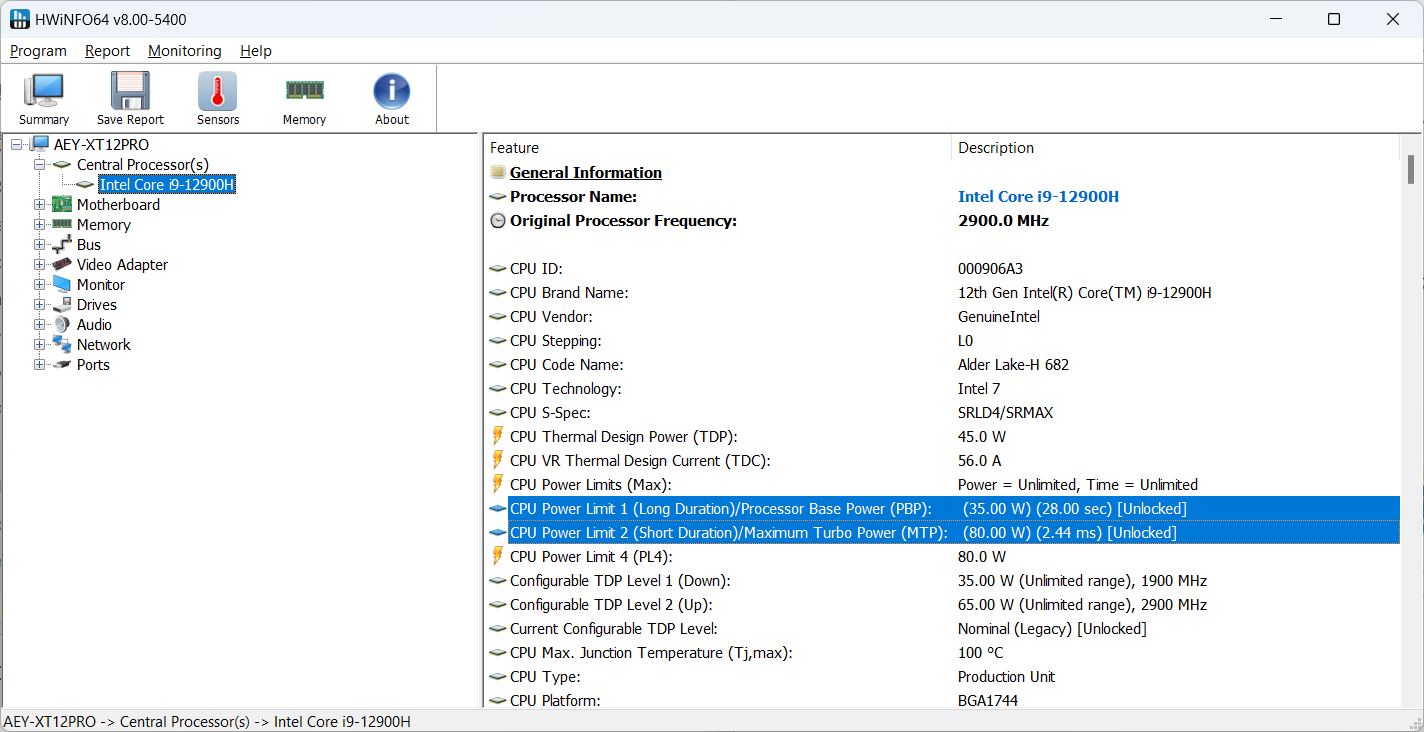Viewport: 1424px width, 732px height.
Task: Select the CPU Power Limit 1 (Long Duration) row
Action: coord(942,509)
